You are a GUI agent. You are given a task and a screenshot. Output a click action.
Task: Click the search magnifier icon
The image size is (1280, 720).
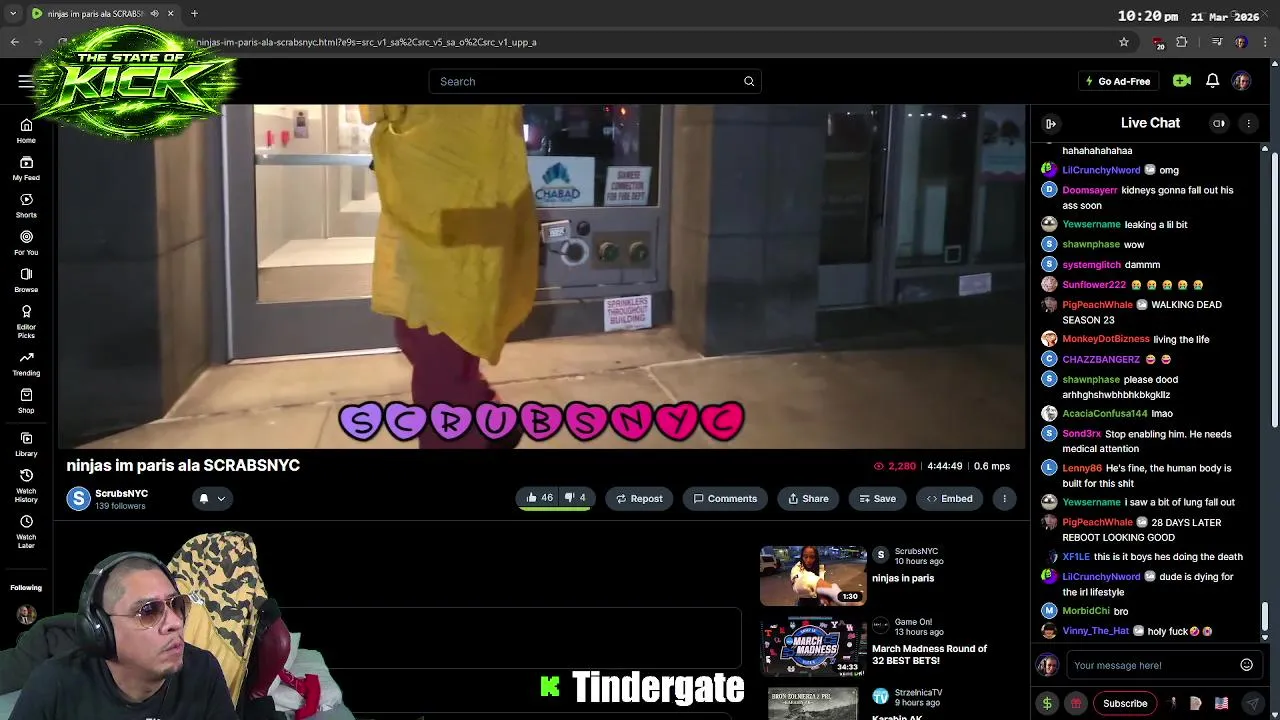point(749,81)
